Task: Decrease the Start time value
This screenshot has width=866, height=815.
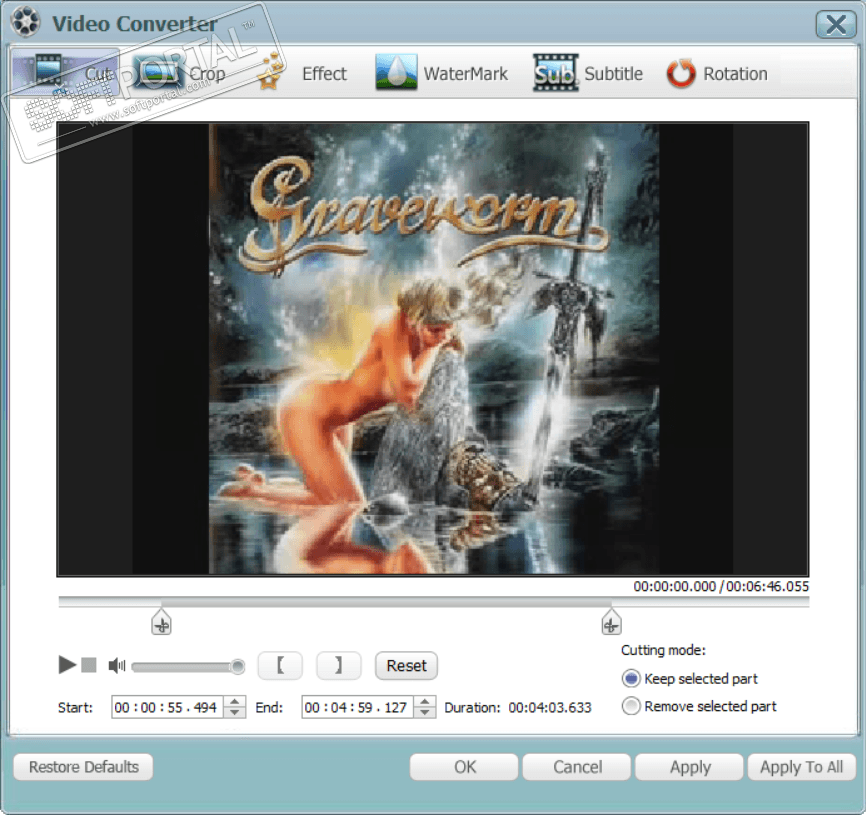Action: (235, 713)
